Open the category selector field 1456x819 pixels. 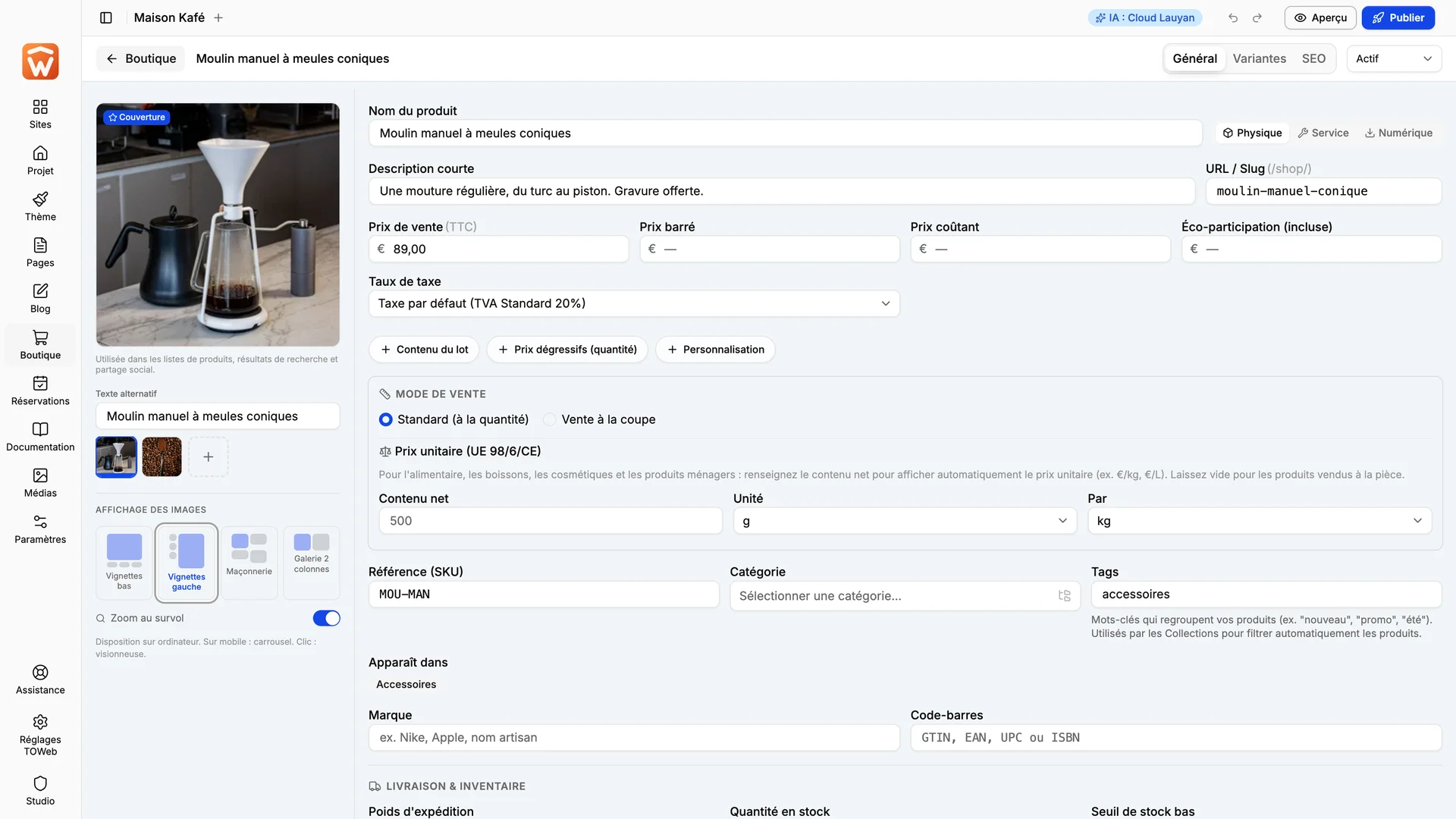905,596
